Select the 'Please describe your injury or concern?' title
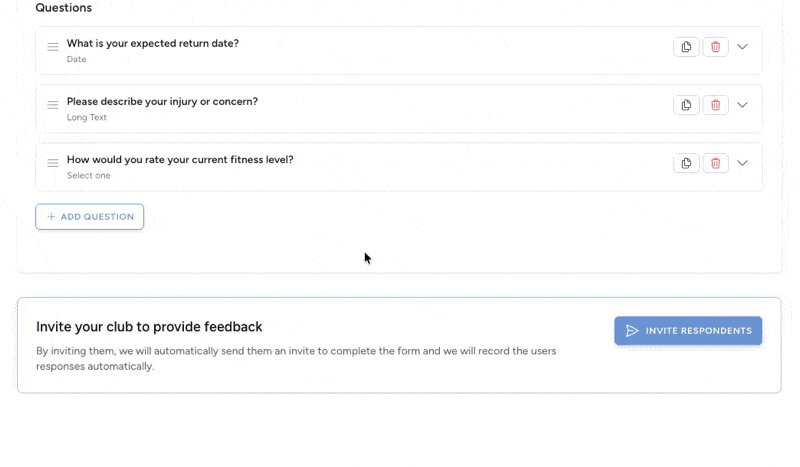This screenshot has width=800, height=467. point(162,102)
